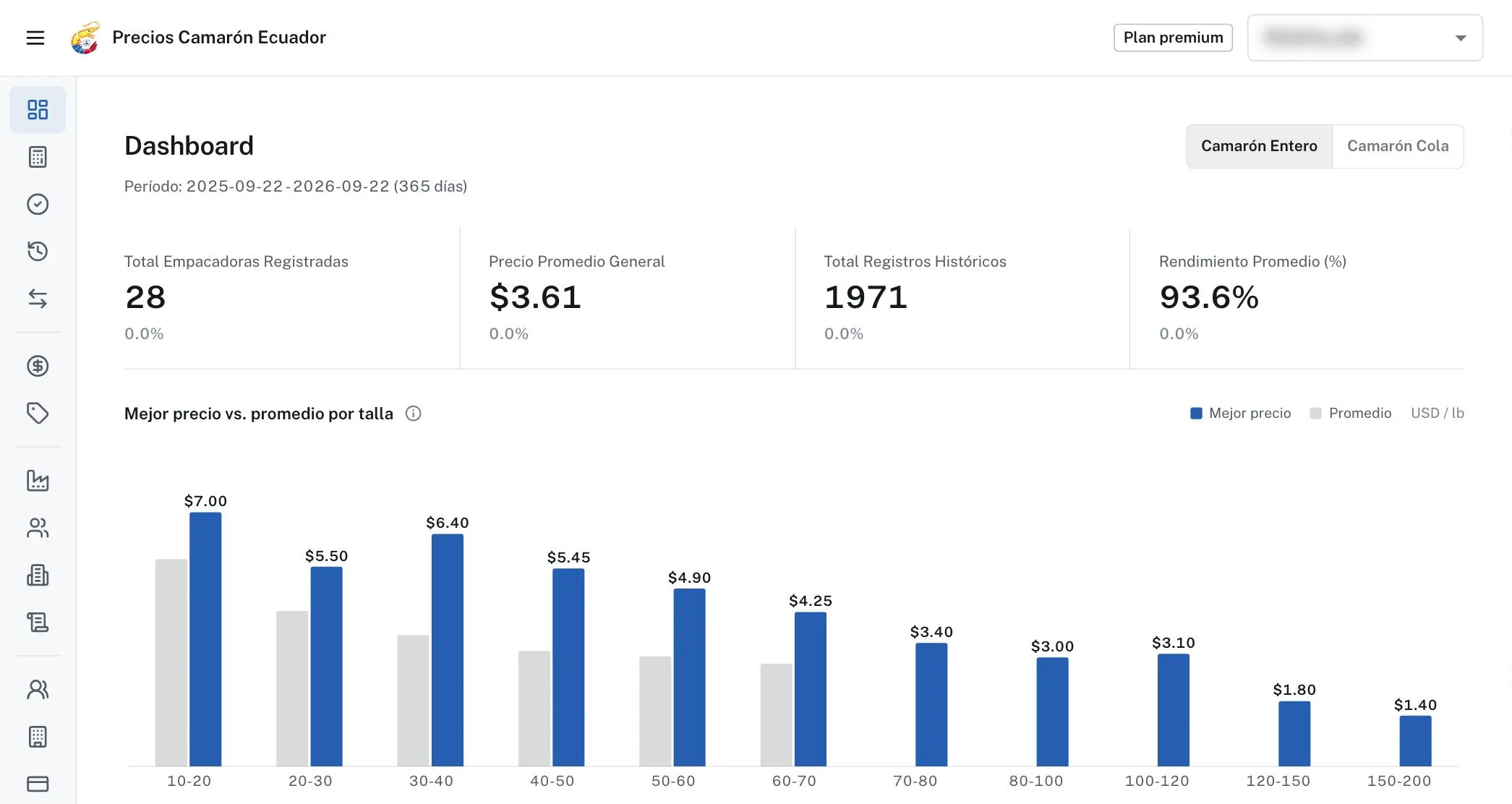Open the history clock sidebar icon
This screenshot has width=1512, height=804.
coord(38,251)
